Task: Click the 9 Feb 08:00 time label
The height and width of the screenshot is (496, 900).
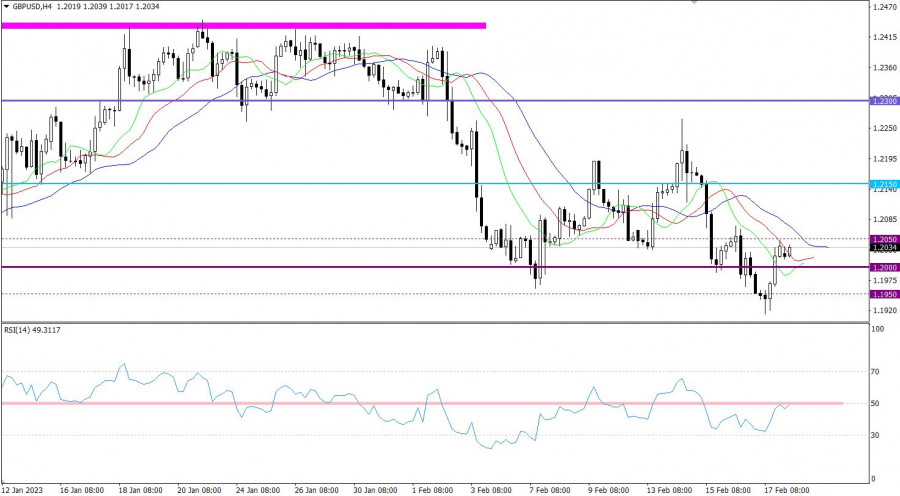Action: 610,490
